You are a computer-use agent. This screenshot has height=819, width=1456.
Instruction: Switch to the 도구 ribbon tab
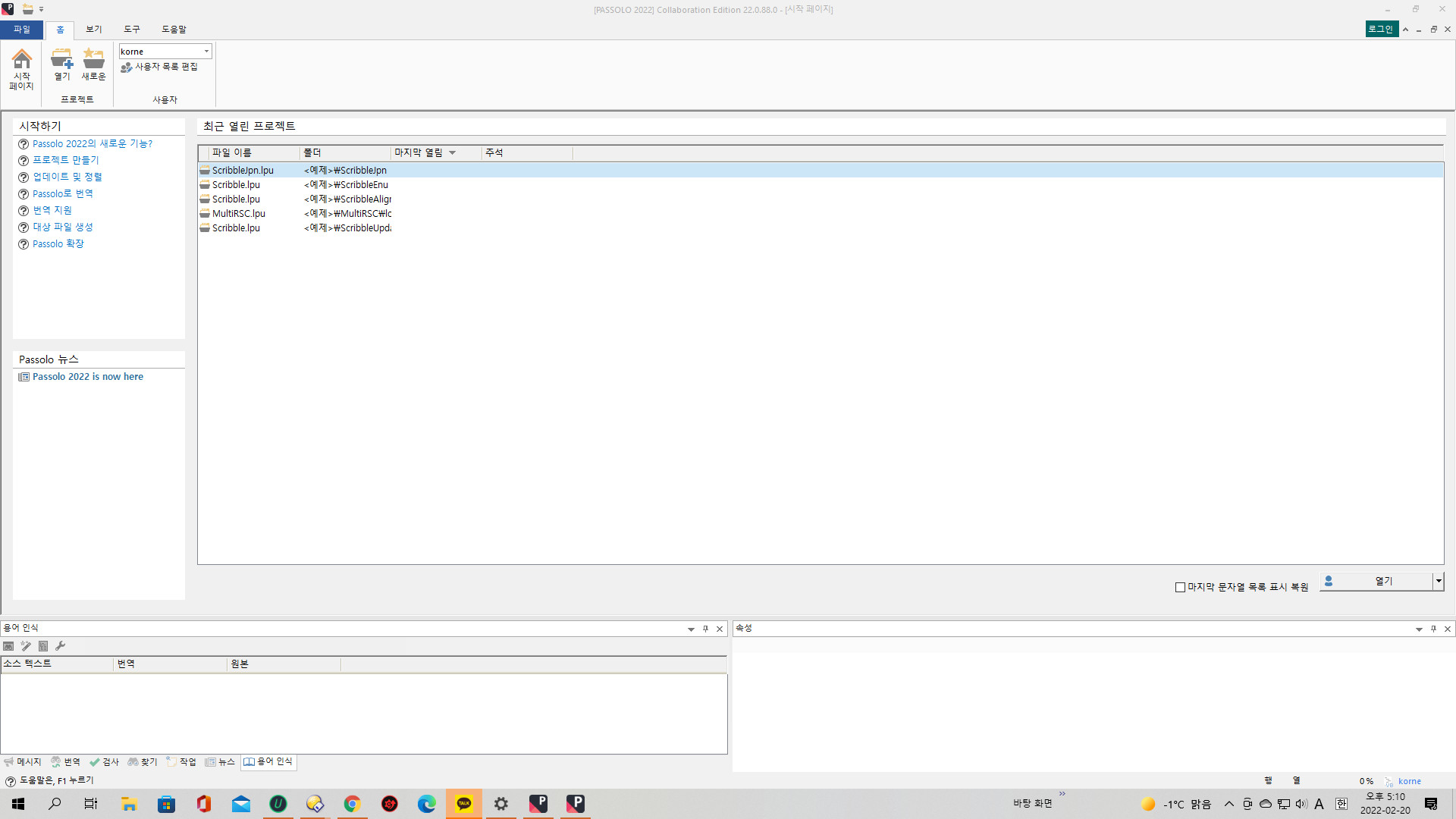pos(132,29)
